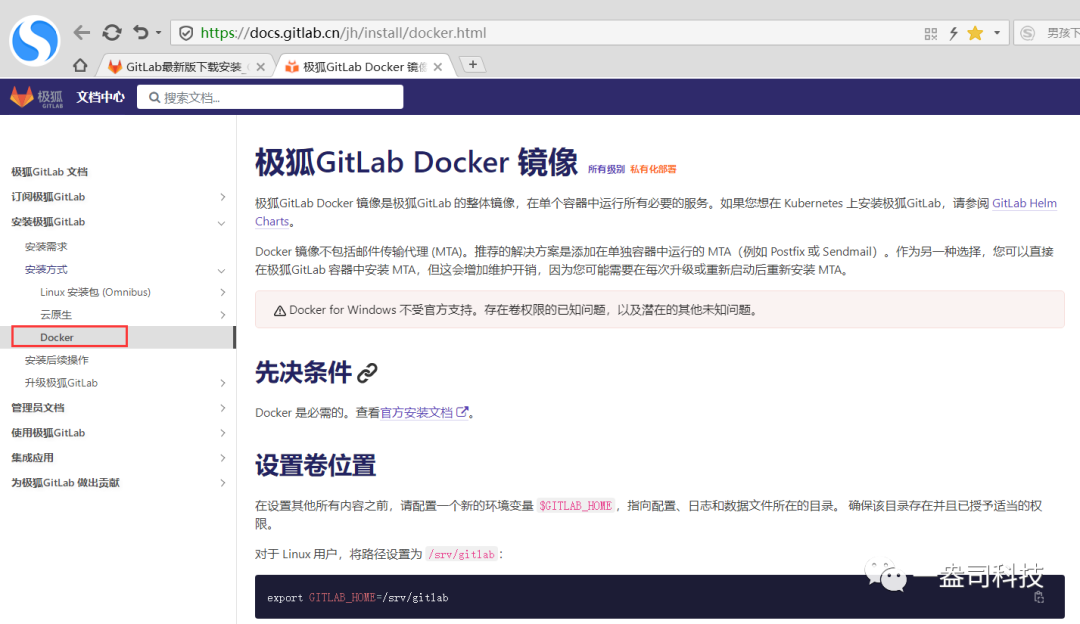Screen dimensions: 1080x624
Task: Open 安装需求 in sidebar
Action: click(46, 246)
